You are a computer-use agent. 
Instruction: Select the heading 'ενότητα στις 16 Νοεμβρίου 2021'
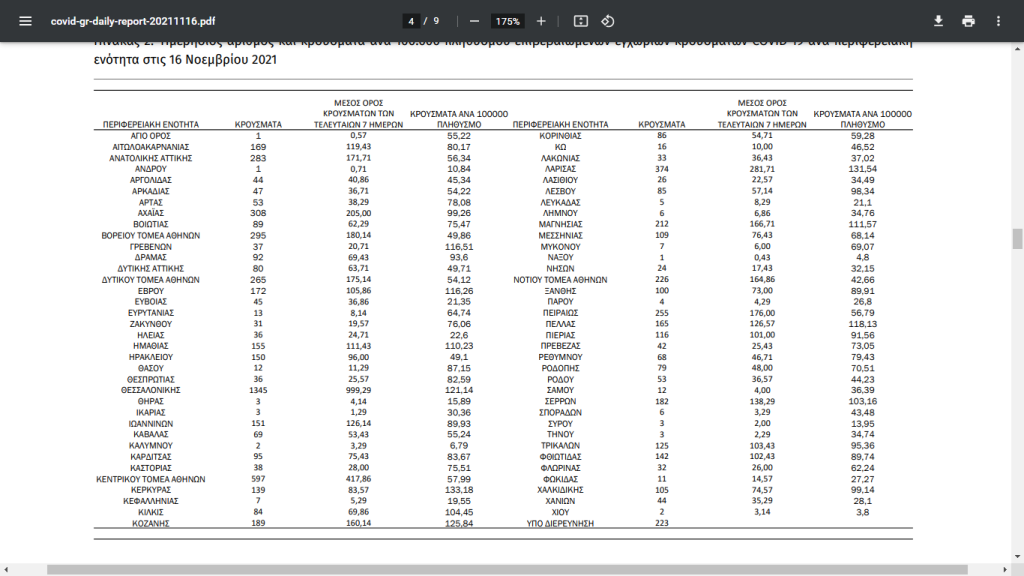tap(185, 59)
